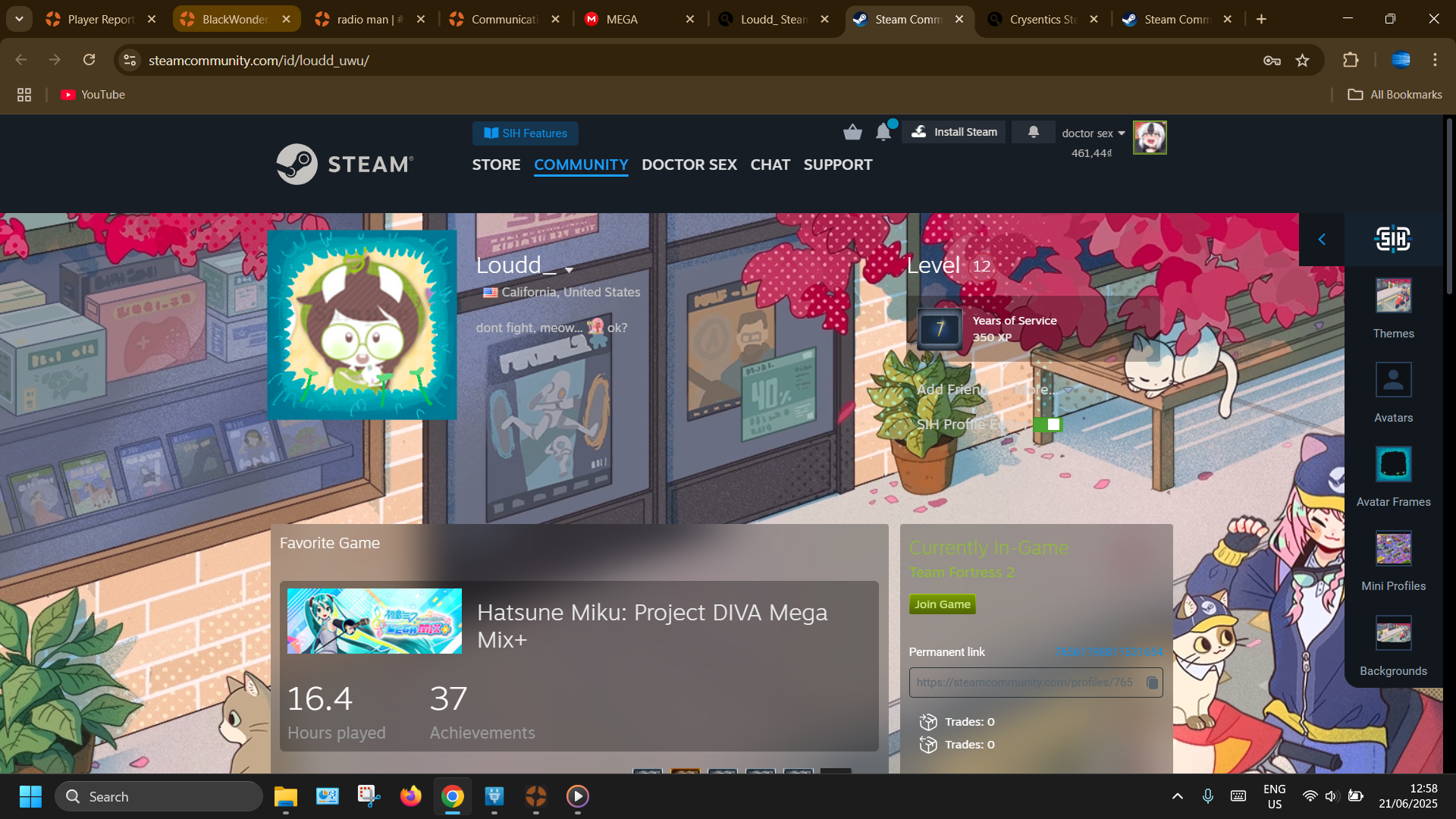The height and width of the screenshot is (819, 1456).
Task: Expand the doctor sex account dropdown
Action: coord(1122,133)
